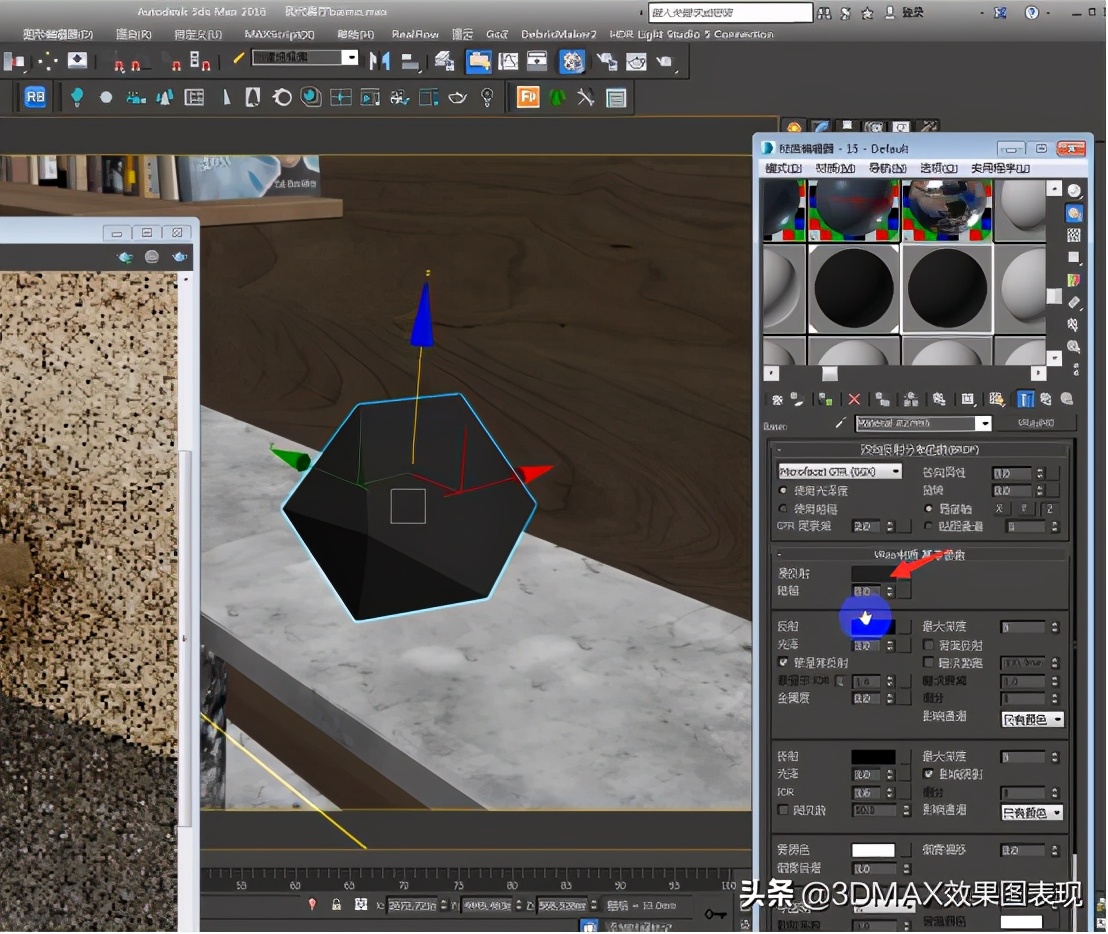
Task: Reset the material using the red X icon
Action: [854, 399]
